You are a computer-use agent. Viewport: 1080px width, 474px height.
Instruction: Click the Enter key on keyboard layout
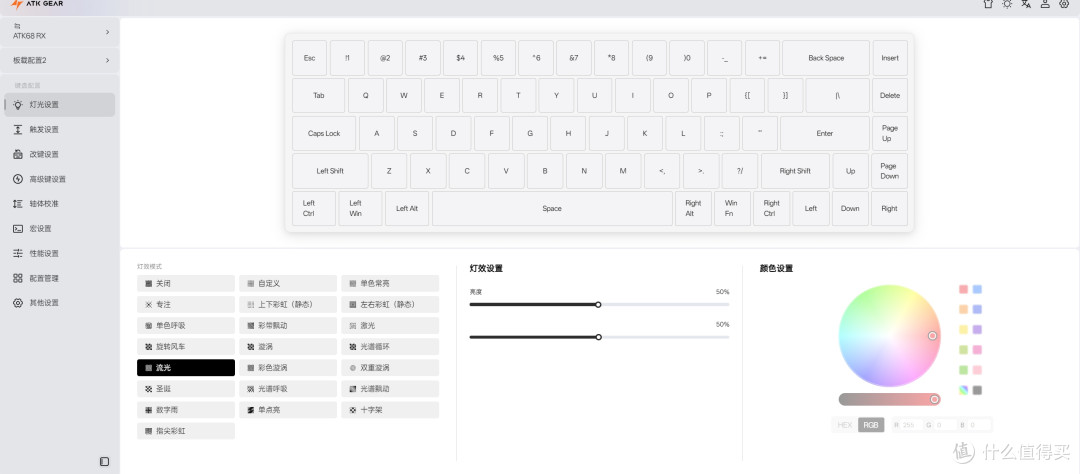(824, 134)
